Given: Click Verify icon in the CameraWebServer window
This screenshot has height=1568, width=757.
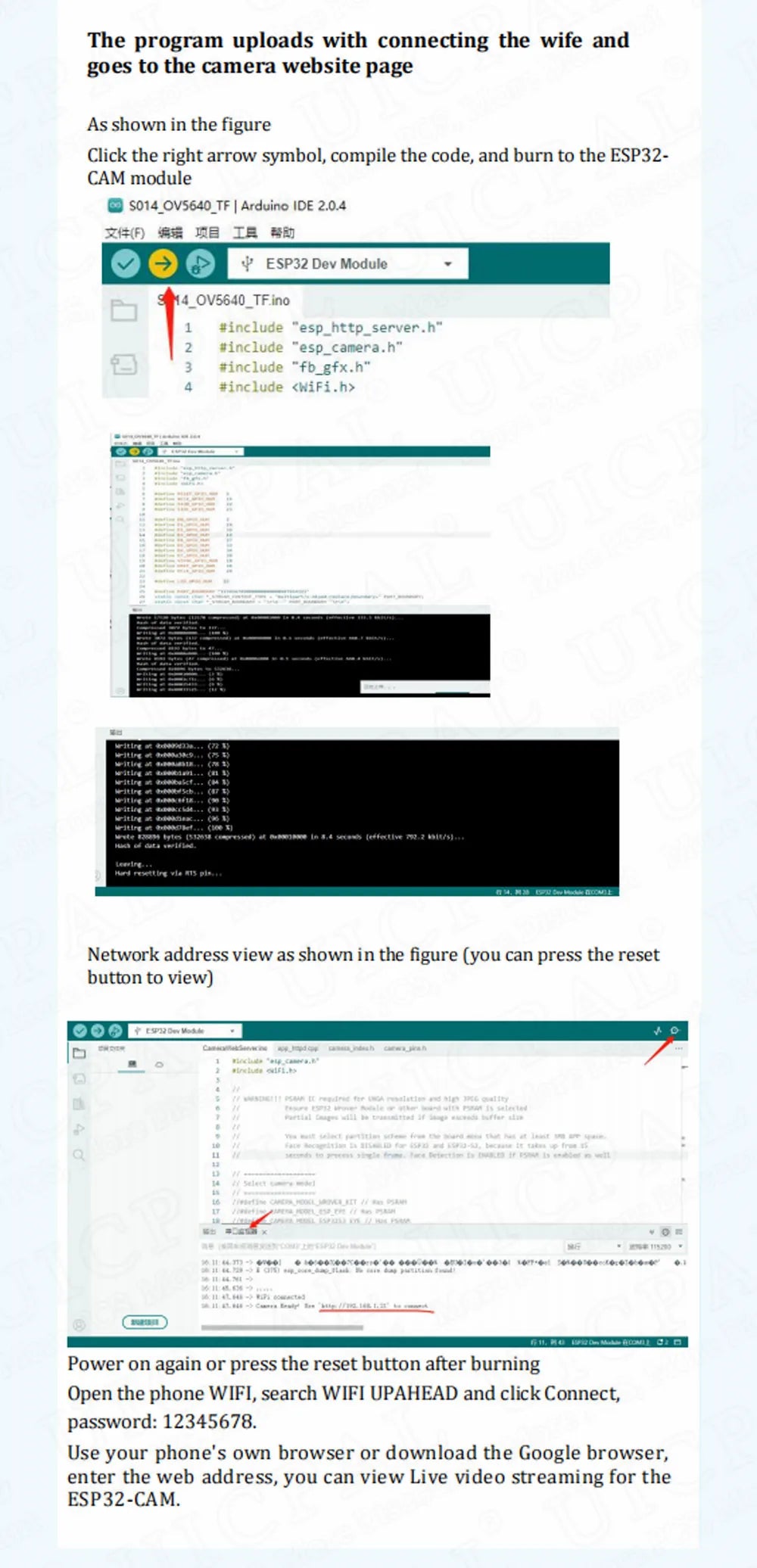Looking at the screenshot, I should pos(79,1031).
